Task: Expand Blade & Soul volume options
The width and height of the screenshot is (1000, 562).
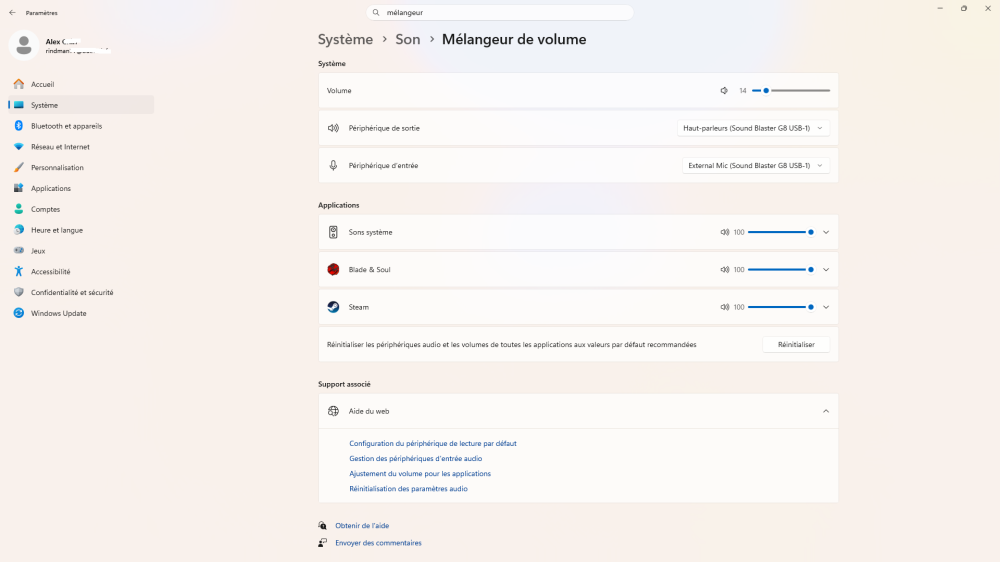Action: point(826,270)
